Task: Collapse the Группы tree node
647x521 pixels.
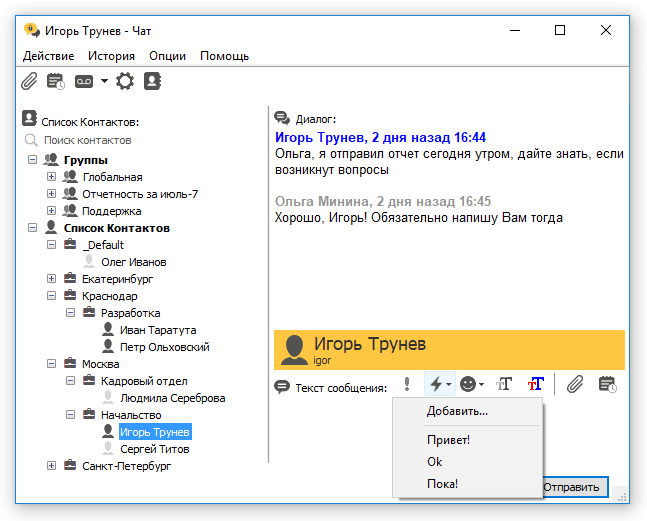Action: pyautogui.click(x=32, y=159)
